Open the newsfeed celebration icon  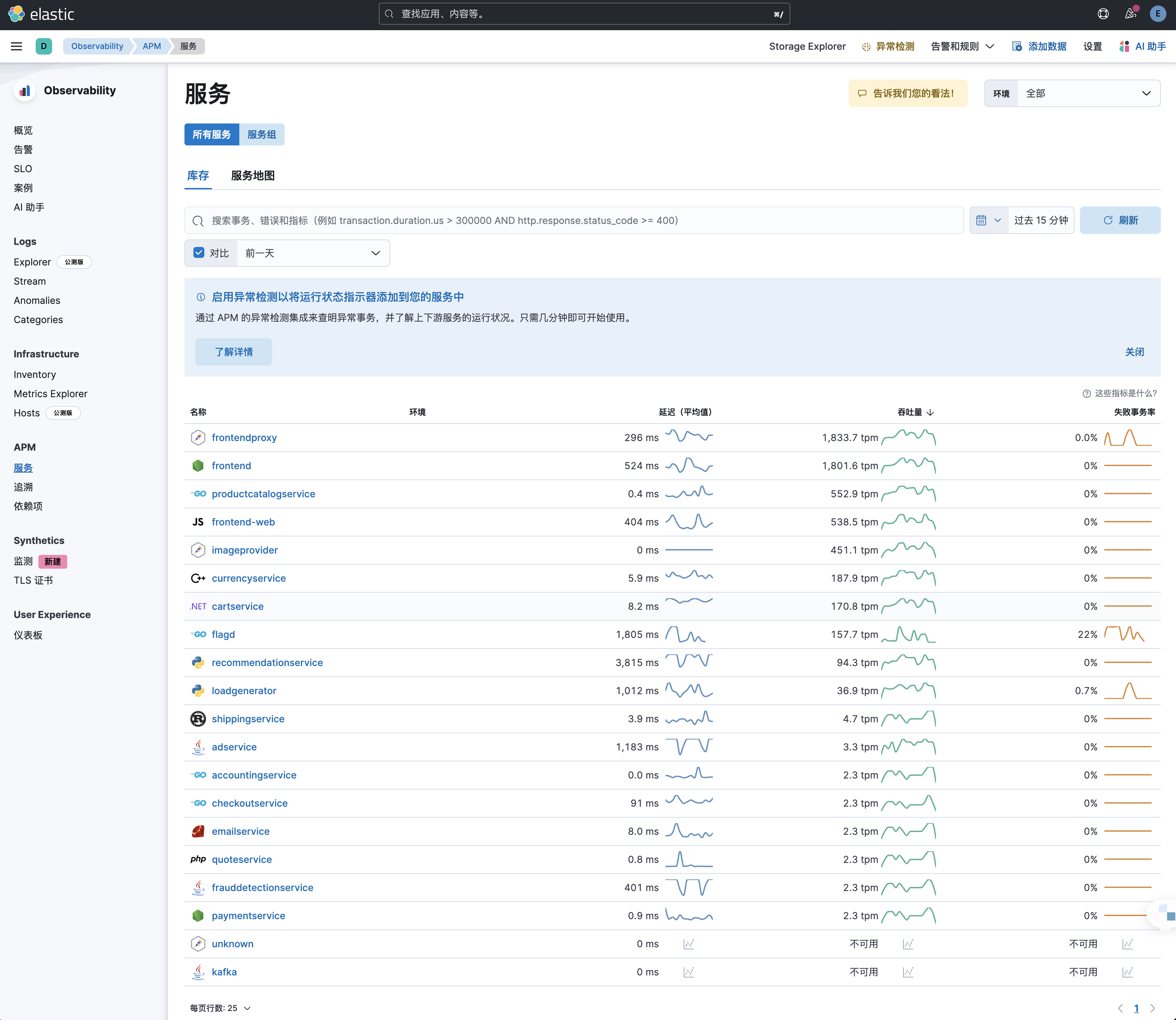click(x=1130, y=14)
